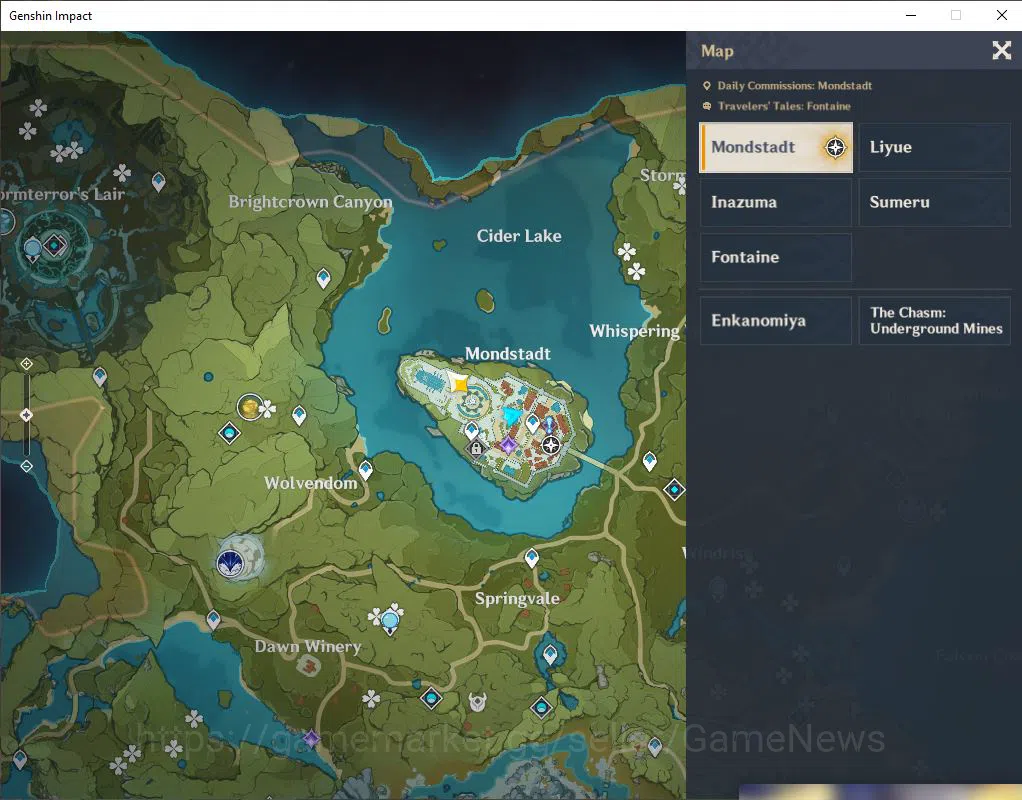Viewport: 1022px width, 800px height.
Task: Click the Travelers' Tales icon
Action: pyautogui.click(x=707, y=106)
